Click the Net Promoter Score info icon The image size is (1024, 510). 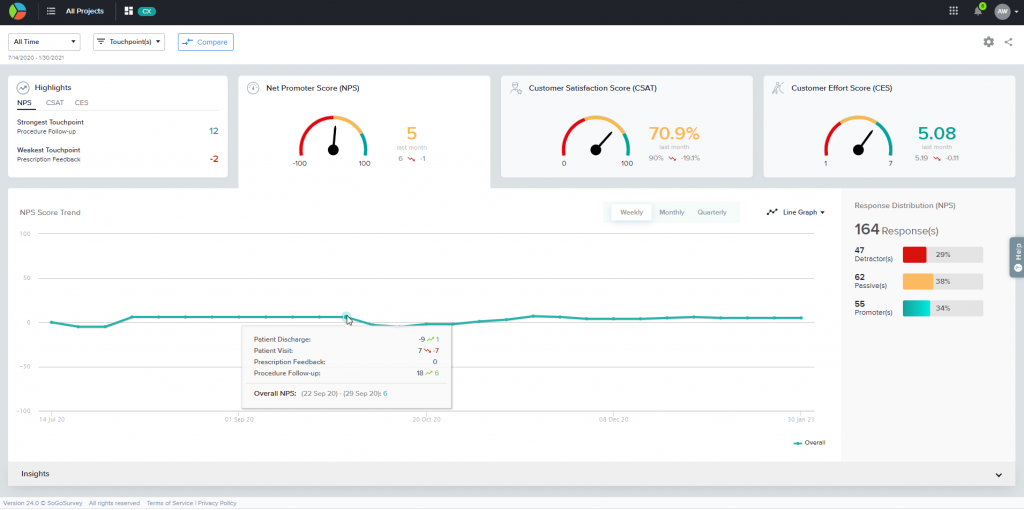pos(253,88)
